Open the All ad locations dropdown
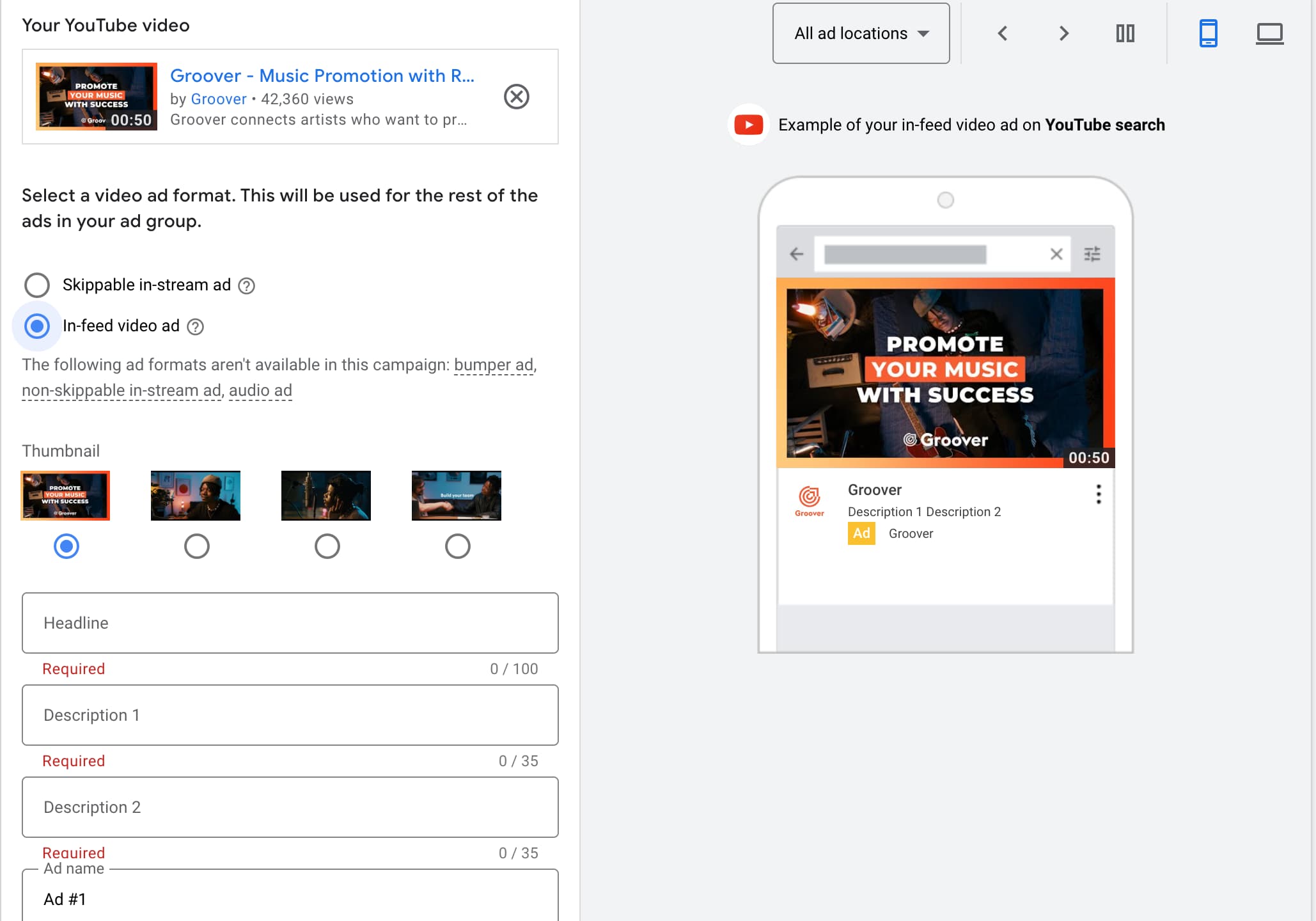 861,33
